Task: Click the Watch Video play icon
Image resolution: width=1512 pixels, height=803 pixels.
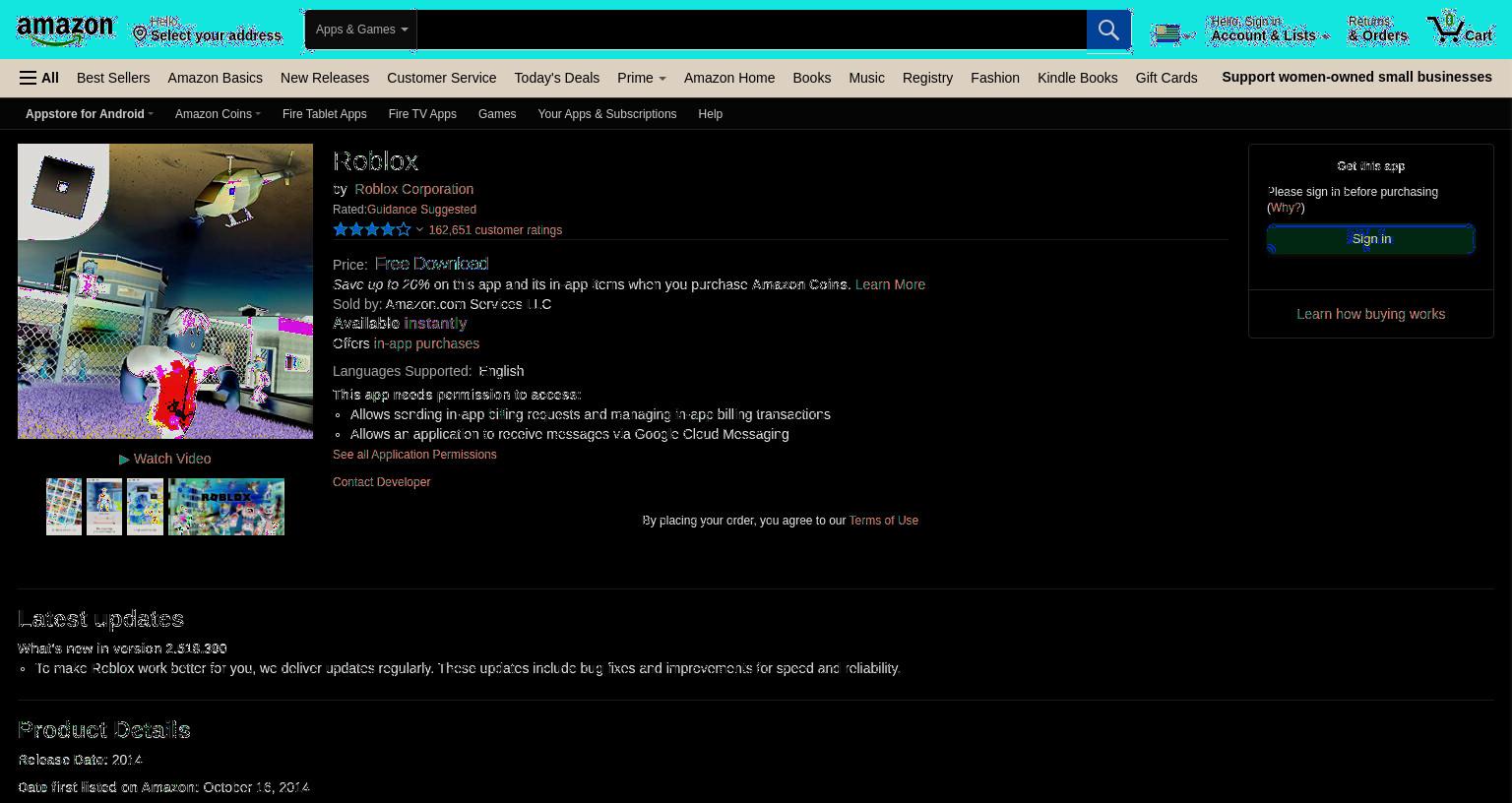Action: 124,459
